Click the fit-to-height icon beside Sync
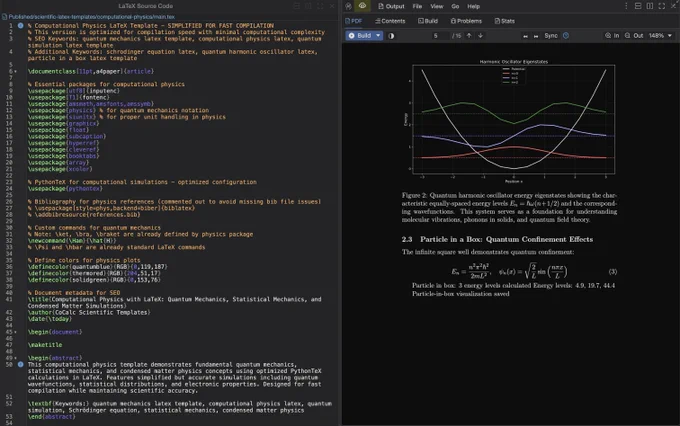The image size is (680, 426). coord(536,36)
